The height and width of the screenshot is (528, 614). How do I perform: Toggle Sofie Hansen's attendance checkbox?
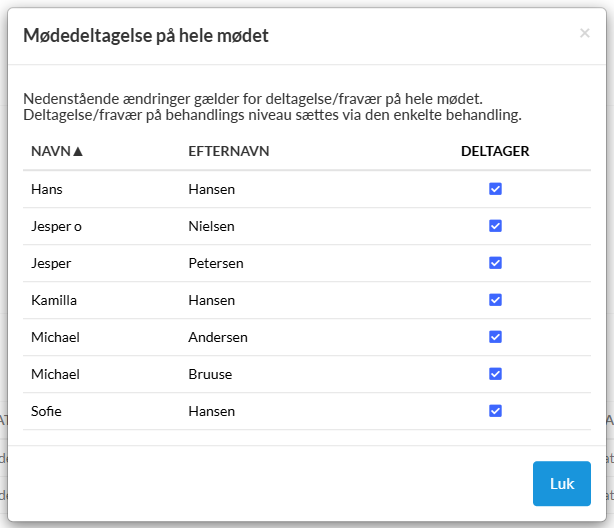[x=495, y=411]
